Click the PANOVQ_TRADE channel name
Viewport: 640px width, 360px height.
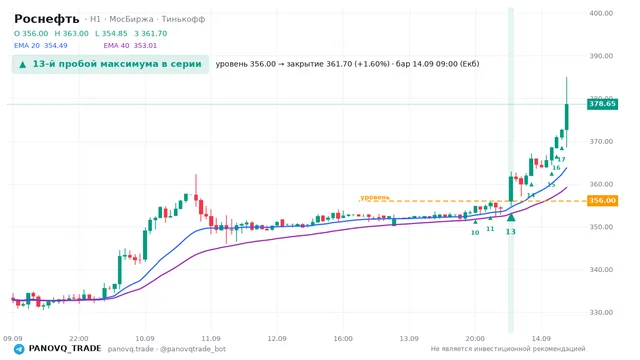[65, 349]
